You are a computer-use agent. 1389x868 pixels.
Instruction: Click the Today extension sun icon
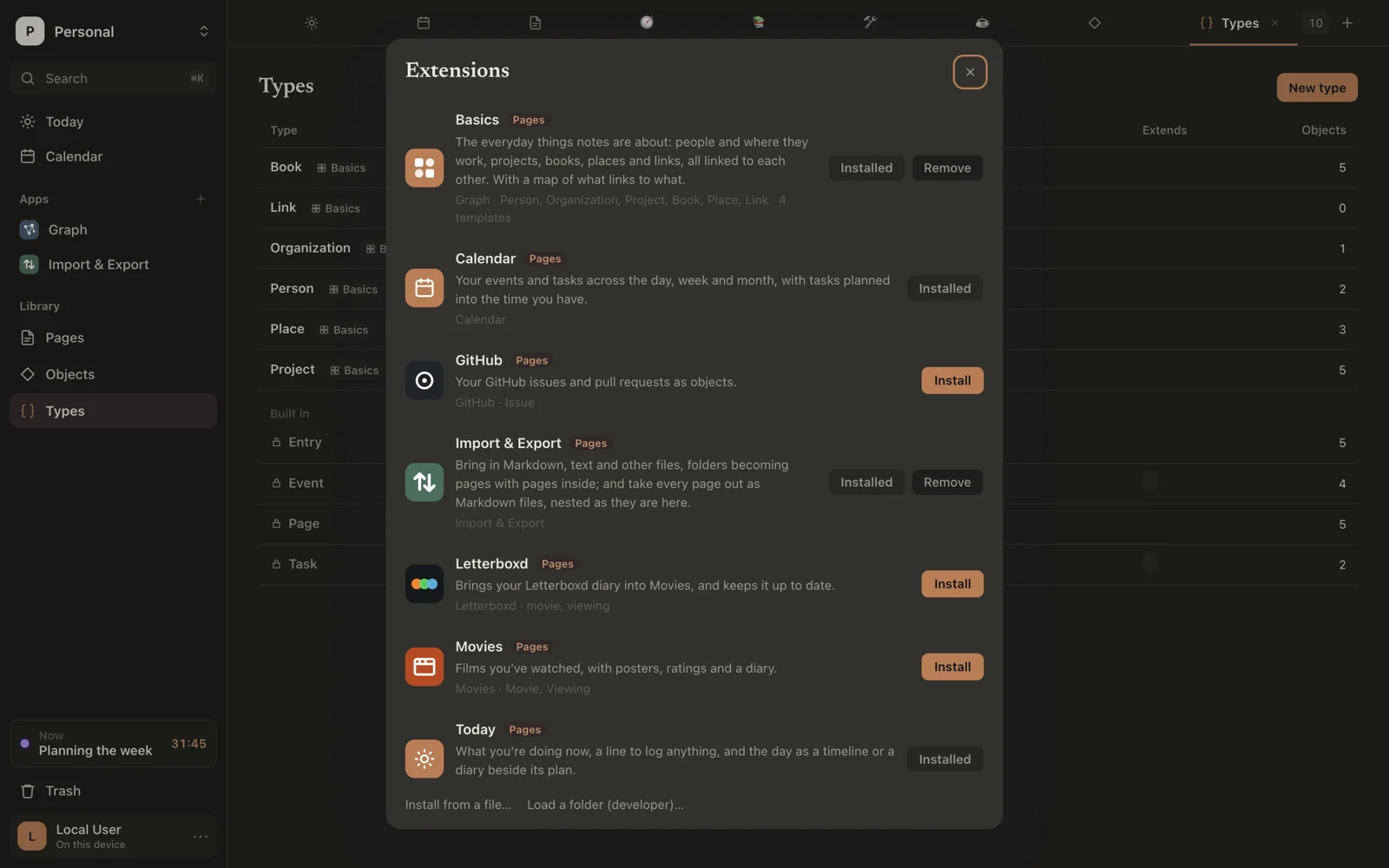425,759
